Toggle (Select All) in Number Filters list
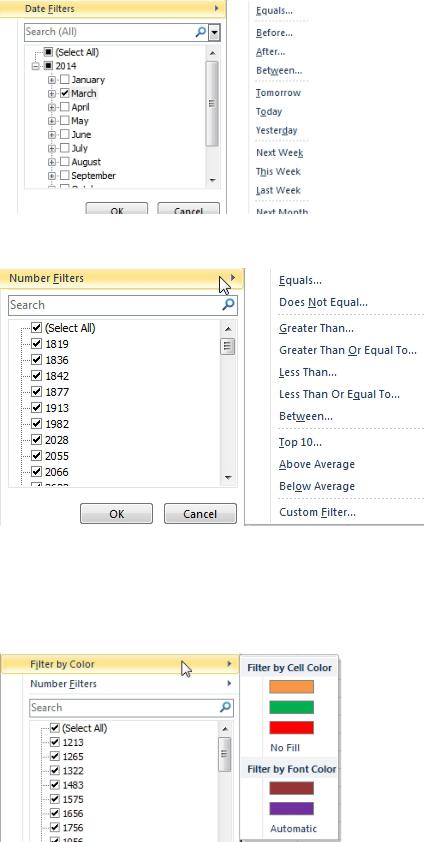Viewport: 424px width, 842px height. (36, 328)
